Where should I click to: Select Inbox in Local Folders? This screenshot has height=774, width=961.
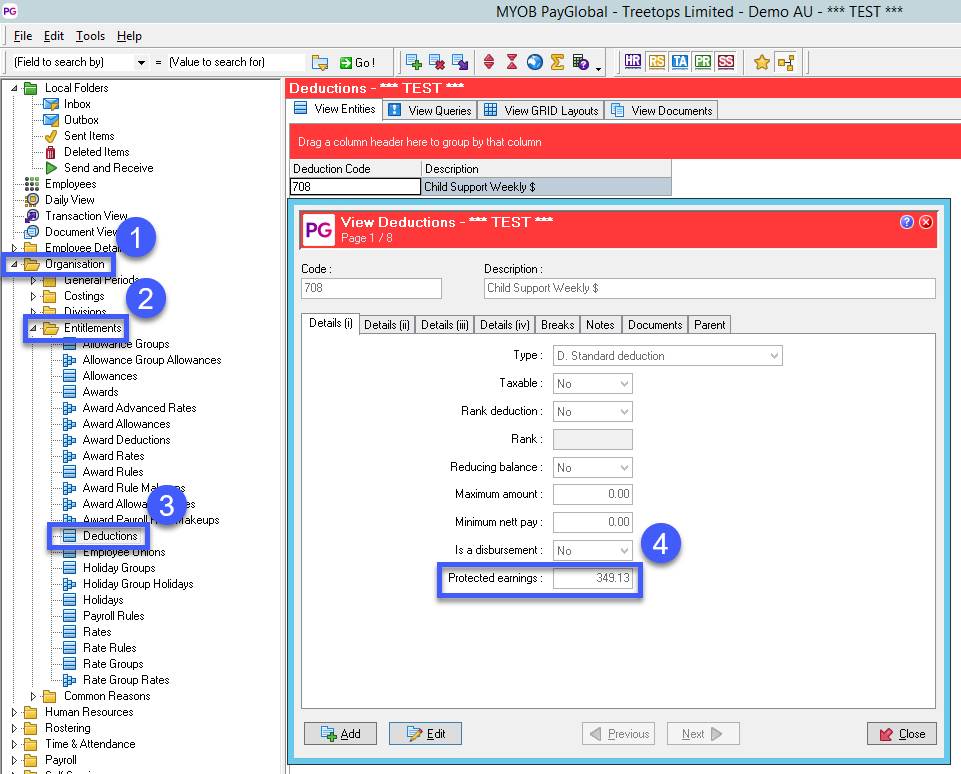point(77,104)
